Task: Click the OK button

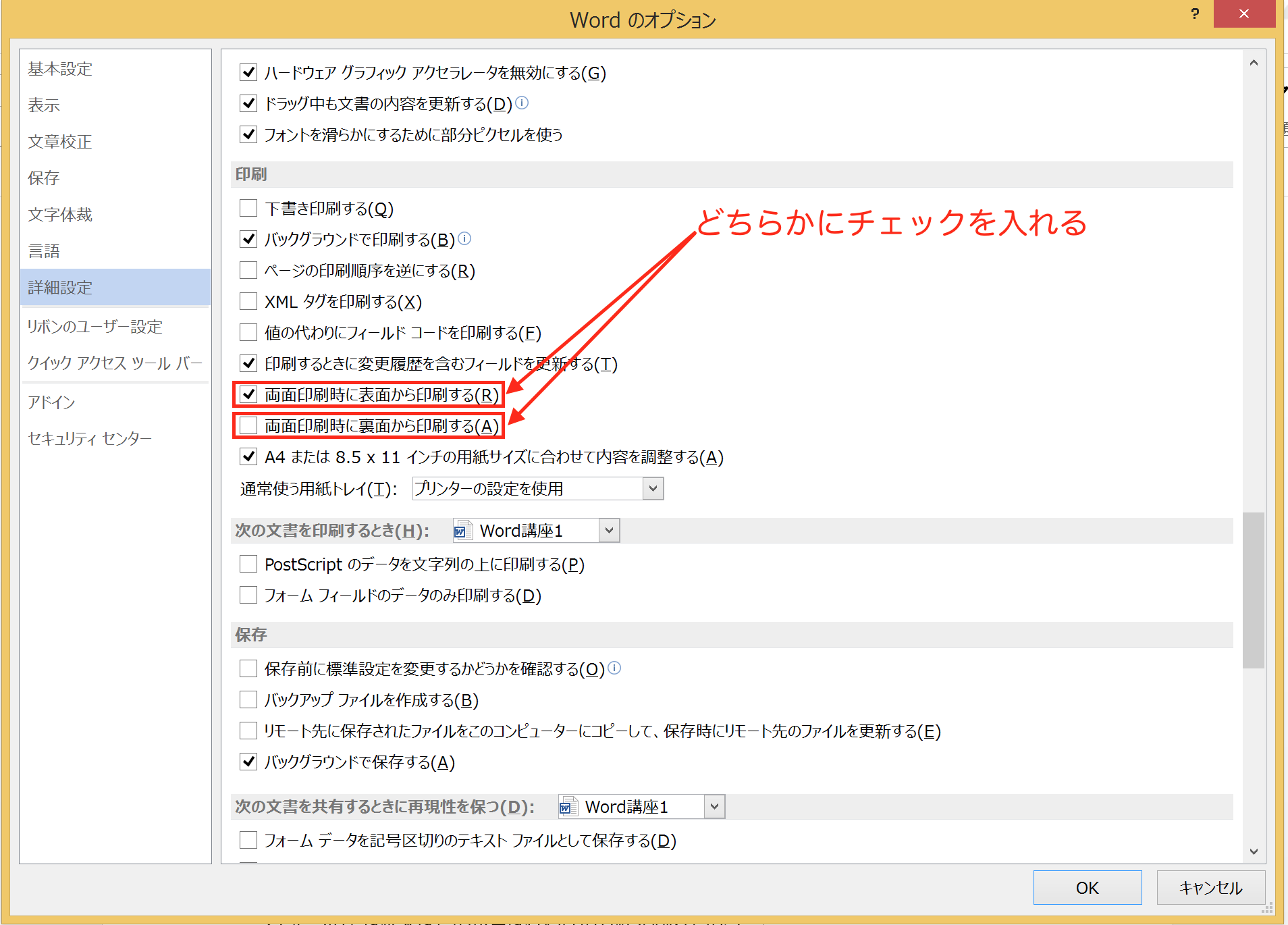Action: click(x=1088, y=887)
